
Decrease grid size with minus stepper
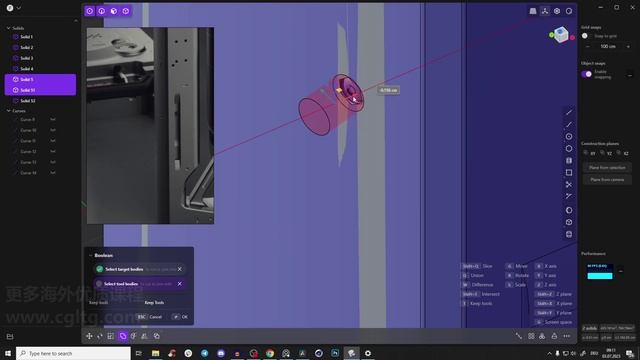pyautogui.click(x=588, y=47)
